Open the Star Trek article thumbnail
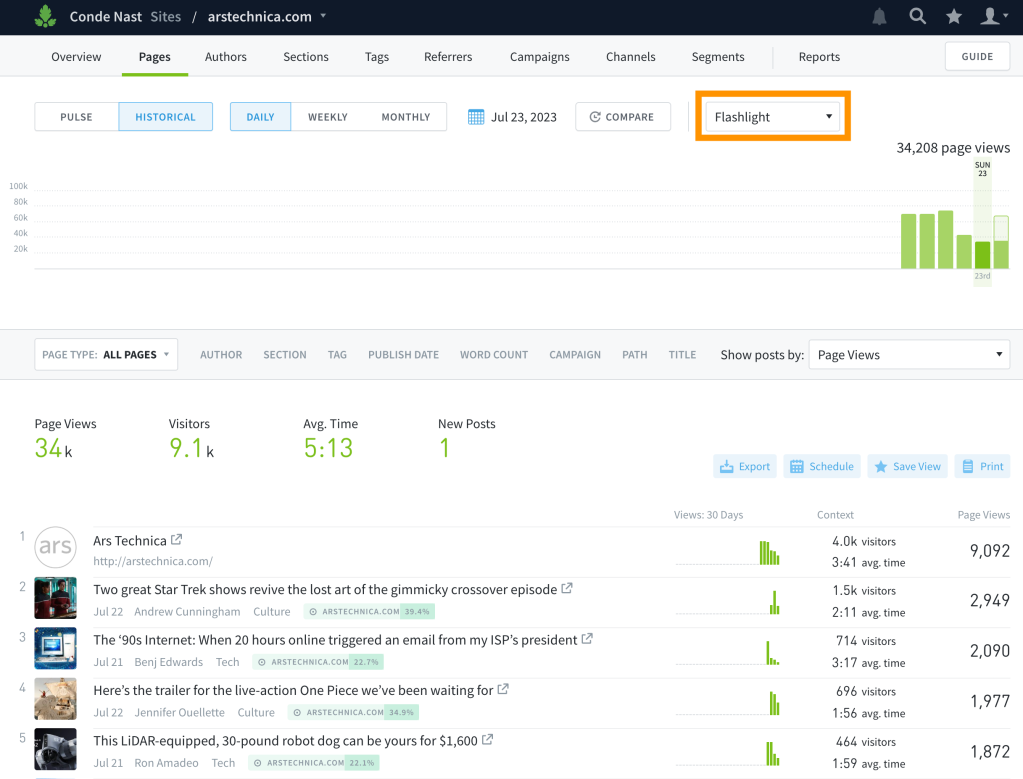 click(x=55, y=598)
